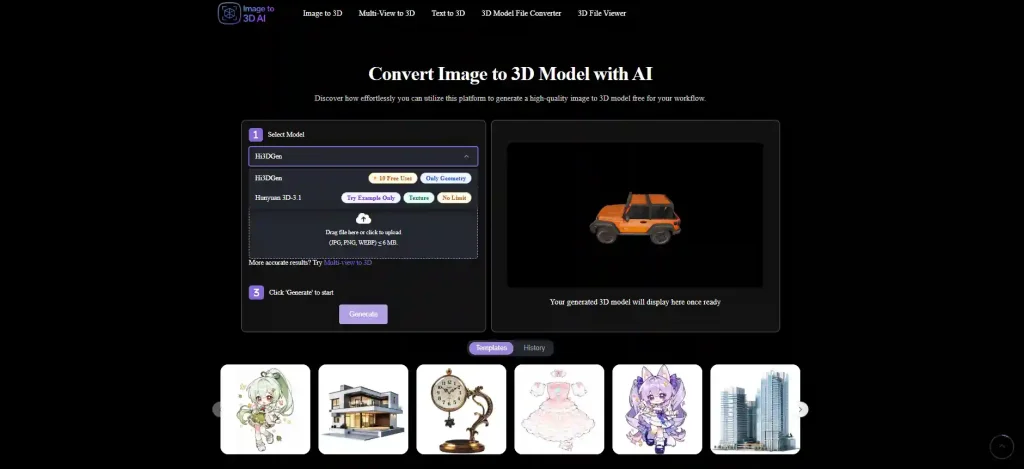This screenshot has width=1024, height=469.
Task: Click the previous templates arrow
Action: click(217, 410)
